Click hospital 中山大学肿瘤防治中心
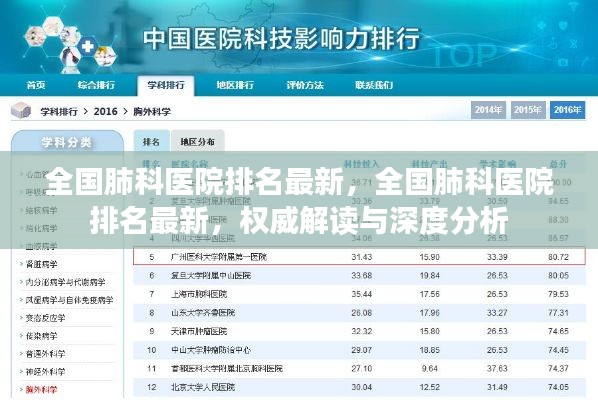Viewport: 598px width, 400px height. pyautogui.click(x=211, y=350)
